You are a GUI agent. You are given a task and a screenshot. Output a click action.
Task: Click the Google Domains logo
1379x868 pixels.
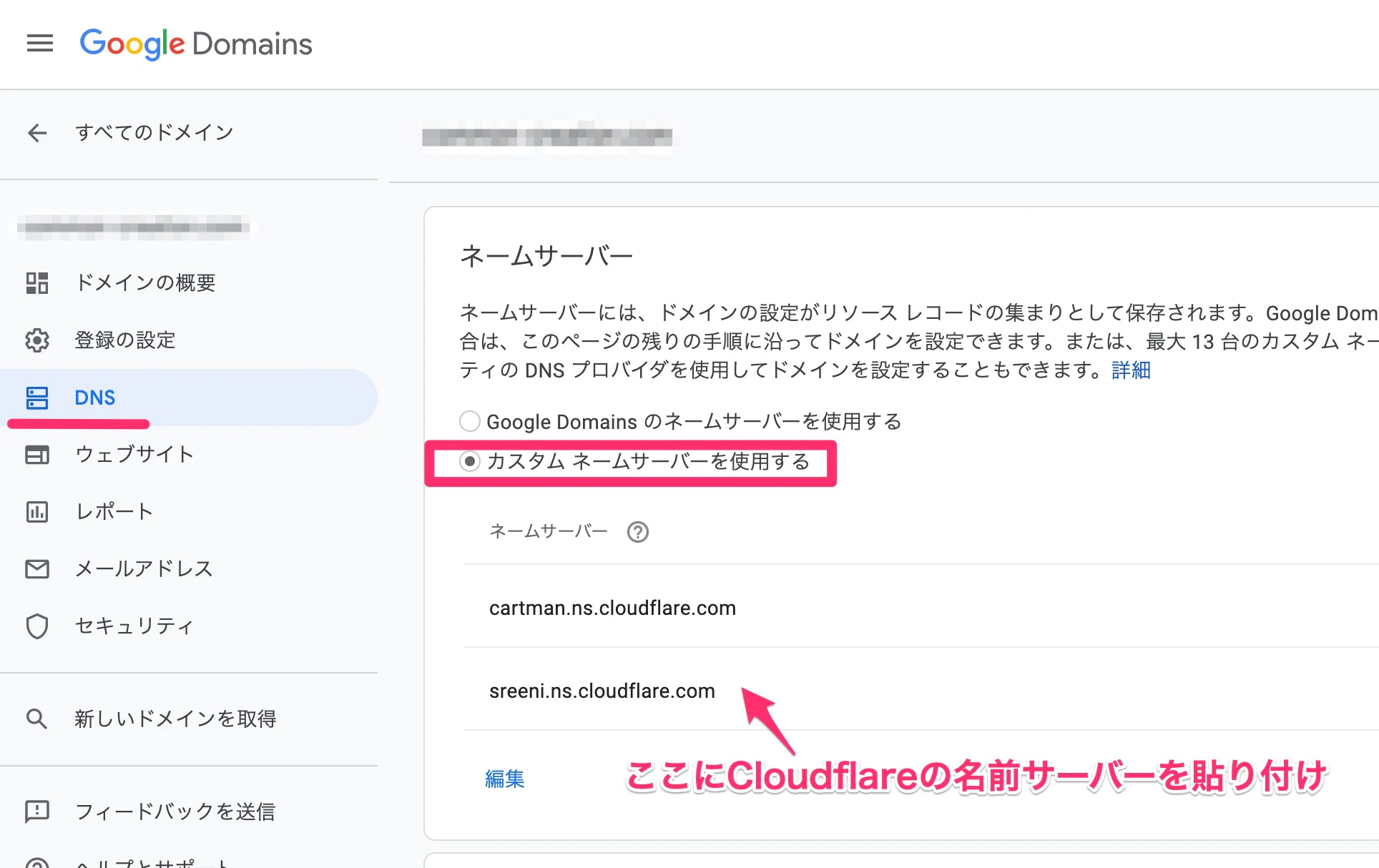(196, 44)
